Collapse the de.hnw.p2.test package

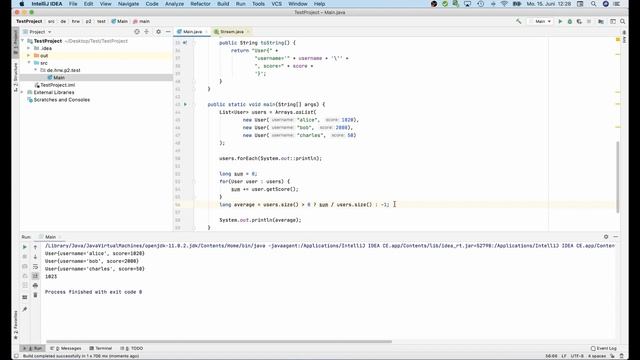pyautogui.click(x=36, y=70)
